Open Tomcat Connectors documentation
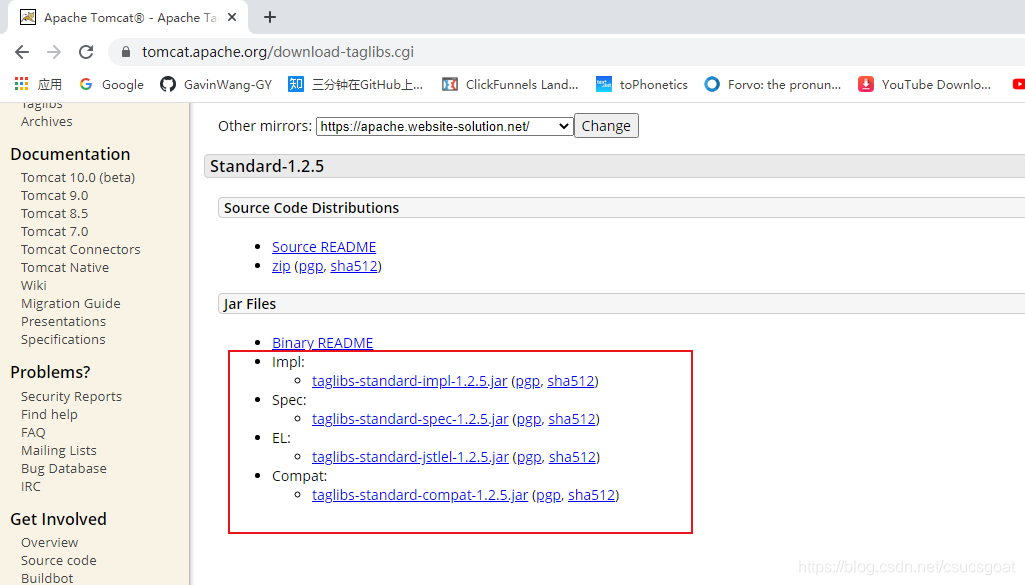 coord(80,250)
